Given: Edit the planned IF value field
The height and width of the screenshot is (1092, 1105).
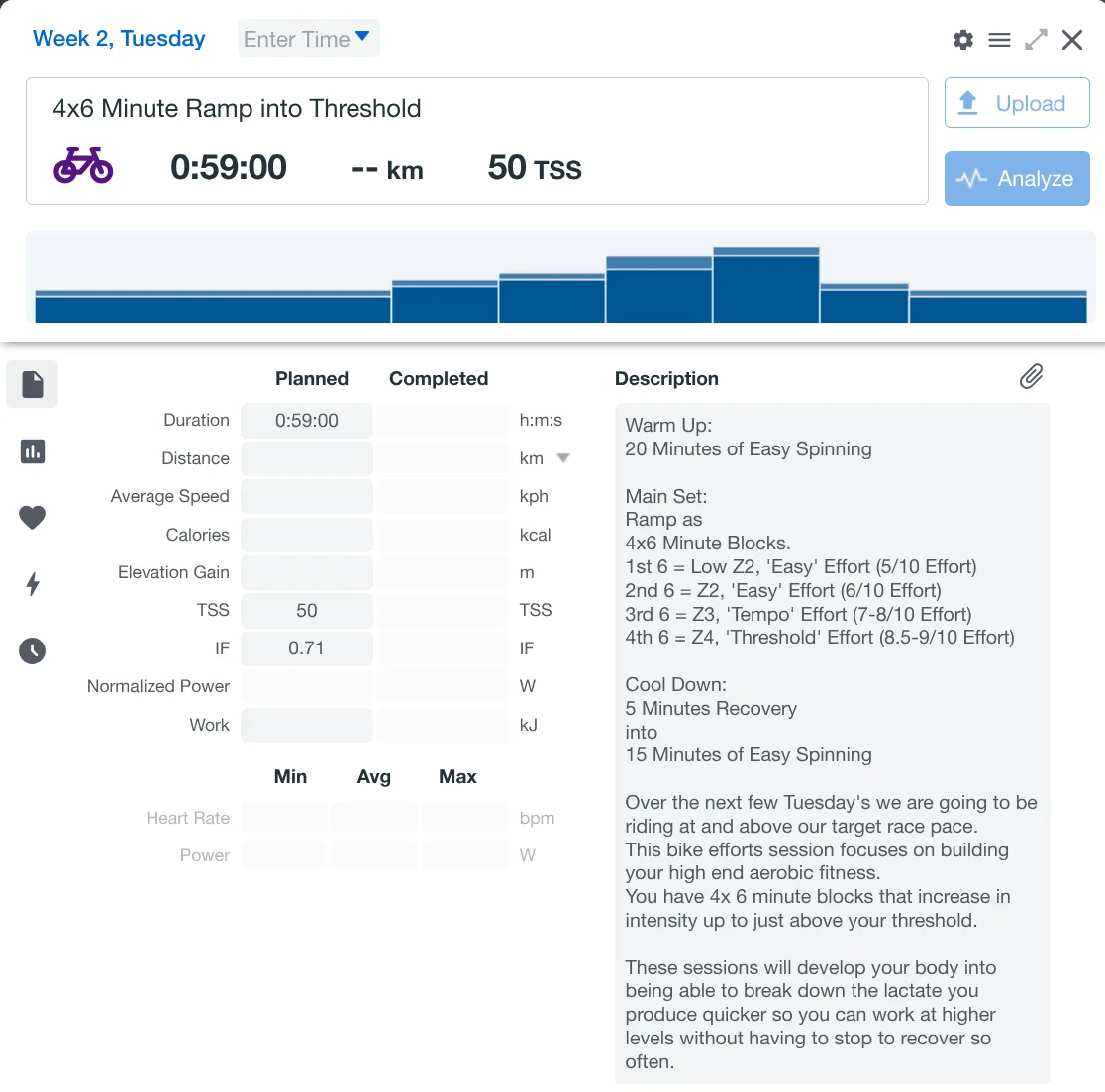Looking at the screenshot, I should point(307,648).
